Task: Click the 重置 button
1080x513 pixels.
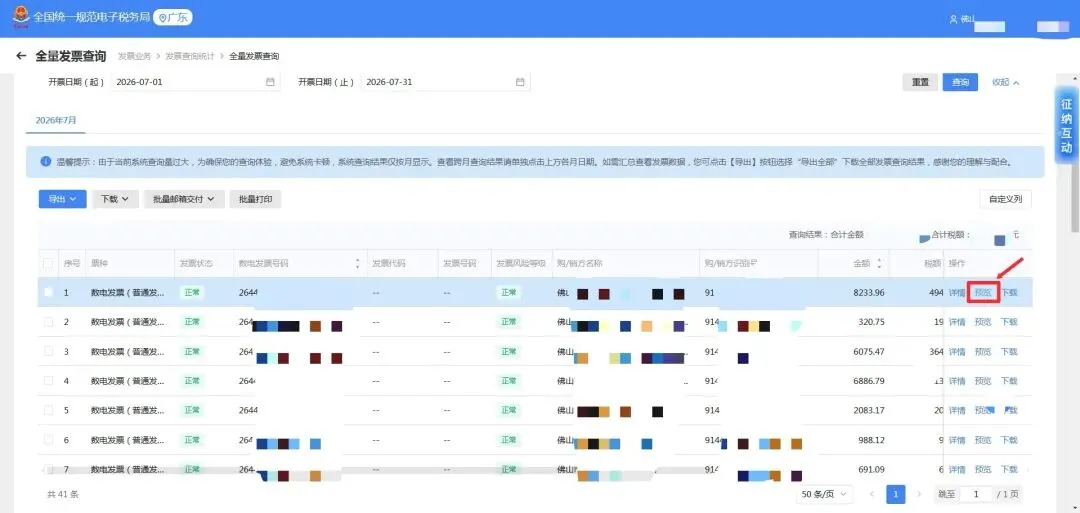Action: 920,82
